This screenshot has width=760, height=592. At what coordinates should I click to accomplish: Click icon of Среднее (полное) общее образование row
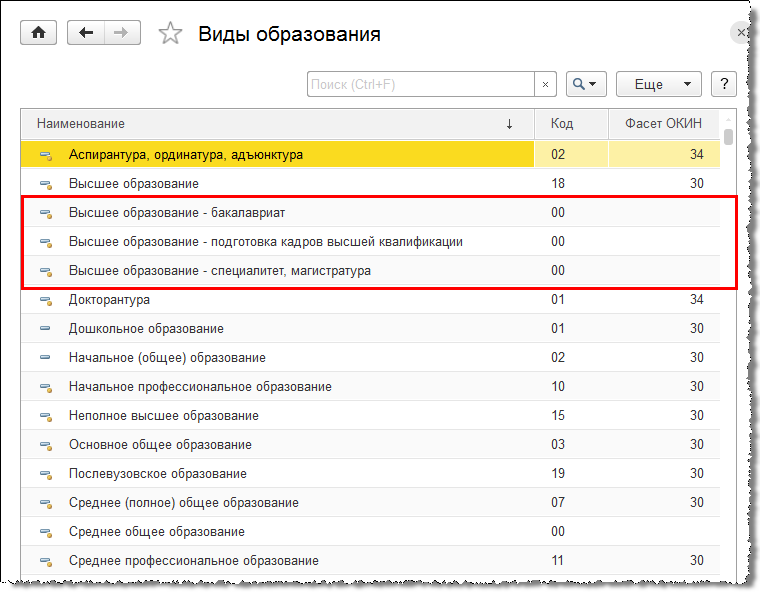point(46,504)
